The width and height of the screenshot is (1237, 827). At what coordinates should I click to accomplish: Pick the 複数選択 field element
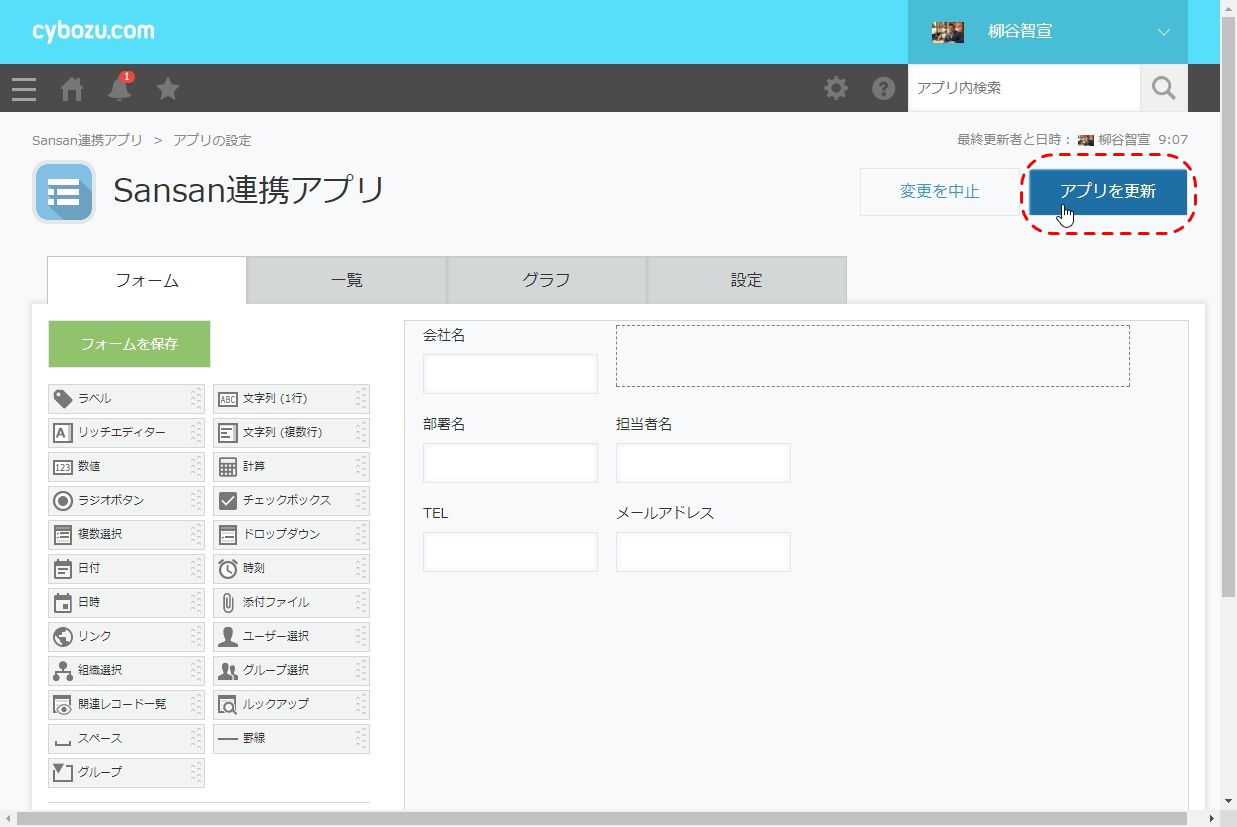coord(126,535)
